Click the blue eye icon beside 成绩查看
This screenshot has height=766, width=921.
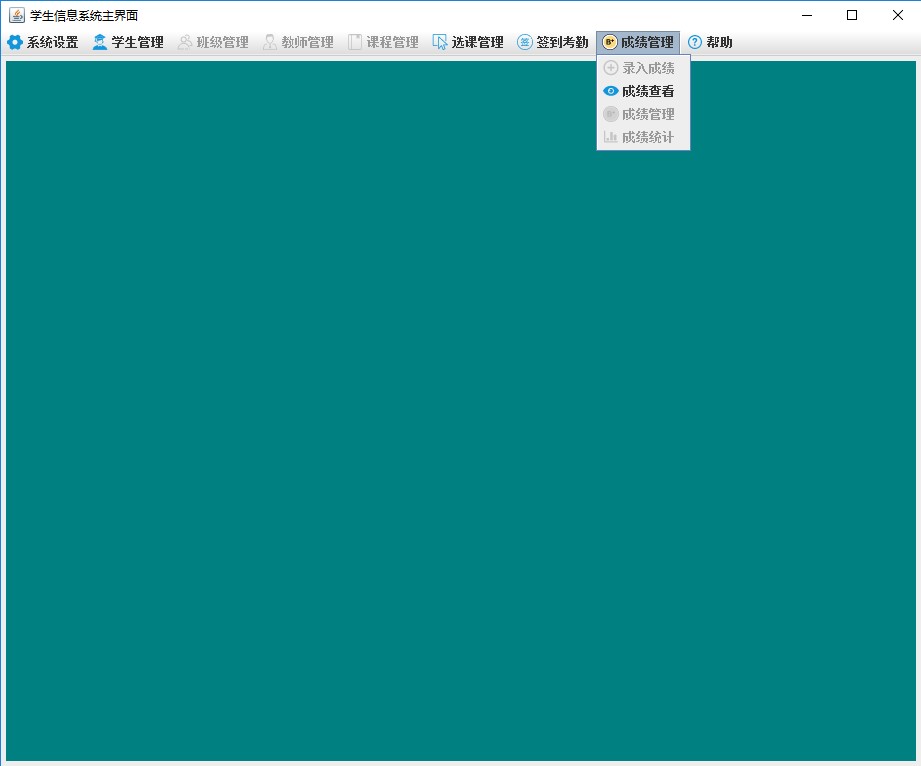click(611, 91)
